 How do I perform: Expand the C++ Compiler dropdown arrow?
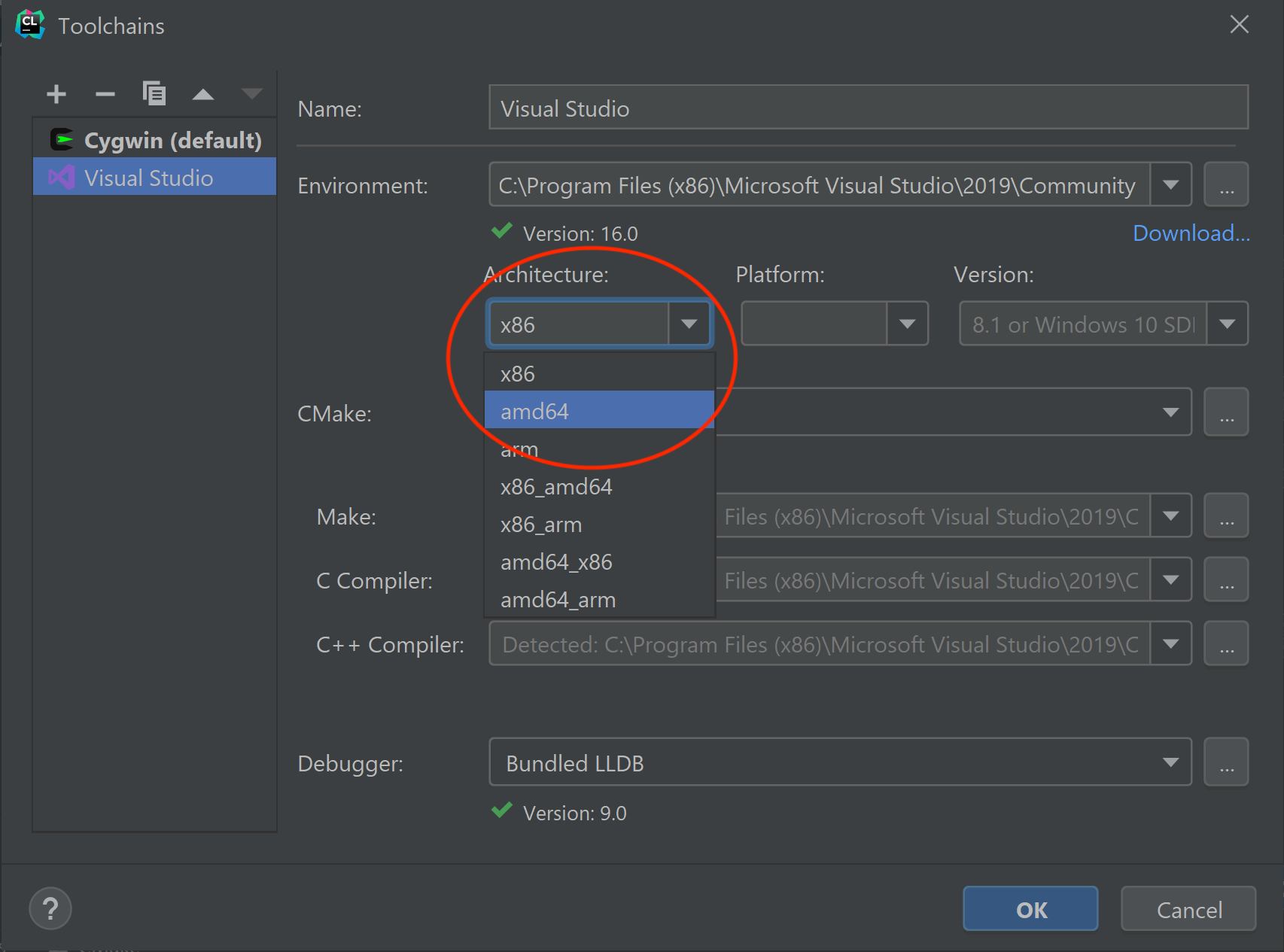point(1170,644)
